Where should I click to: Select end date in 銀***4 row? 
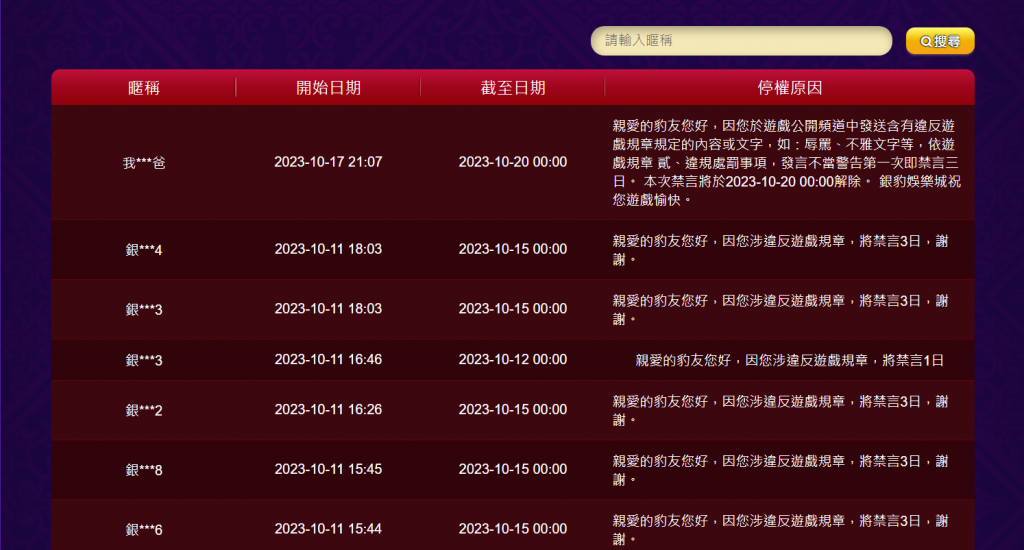(513, 249)
